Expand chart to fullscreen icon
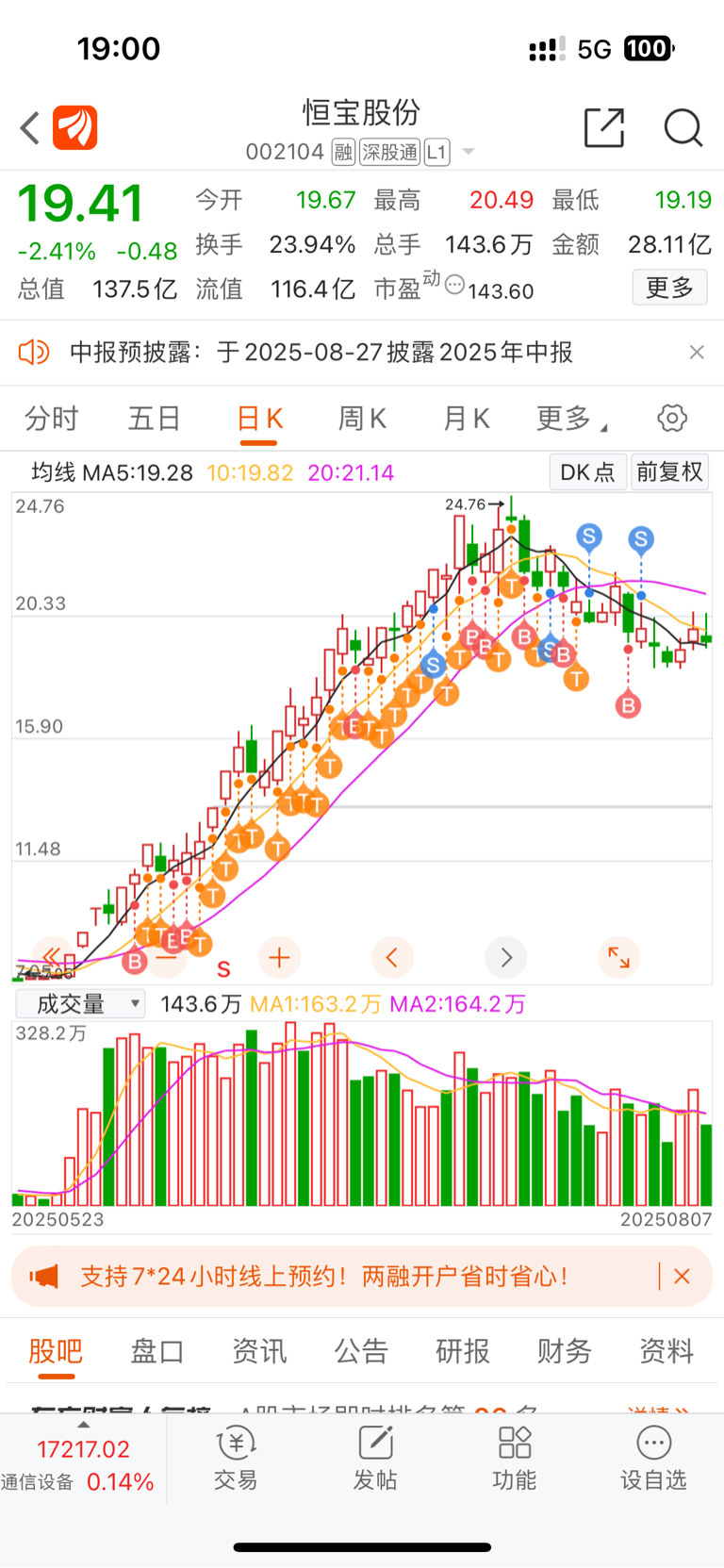This screenshot has width=724, height=1568. pyautogui.click(x=618, y=958)
